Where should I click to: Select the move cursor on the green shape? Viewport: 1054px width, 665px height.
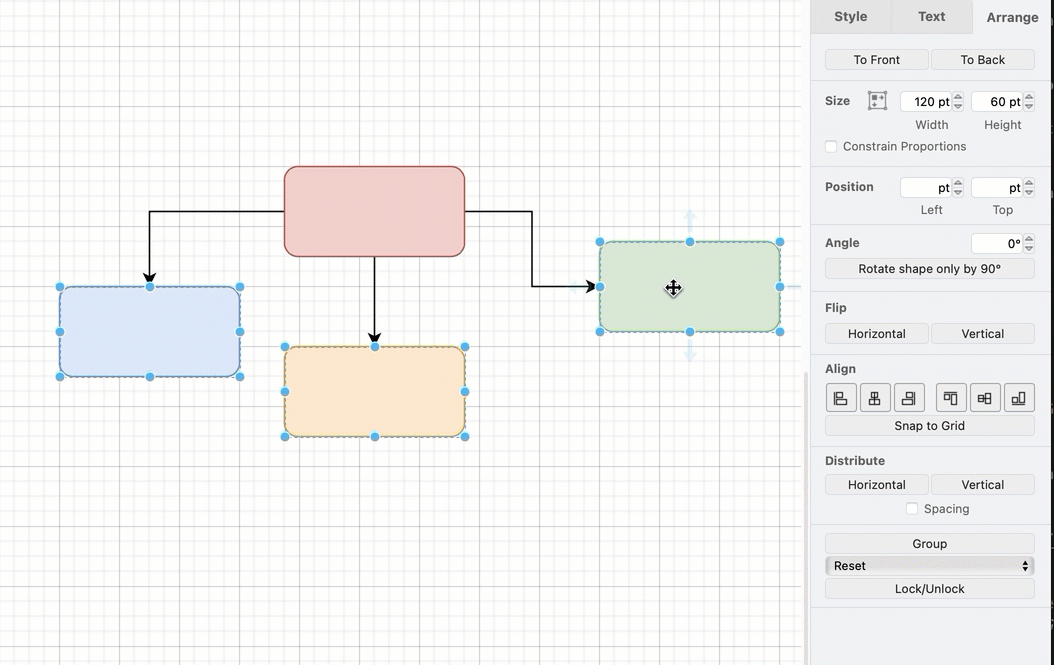[672, 289]
